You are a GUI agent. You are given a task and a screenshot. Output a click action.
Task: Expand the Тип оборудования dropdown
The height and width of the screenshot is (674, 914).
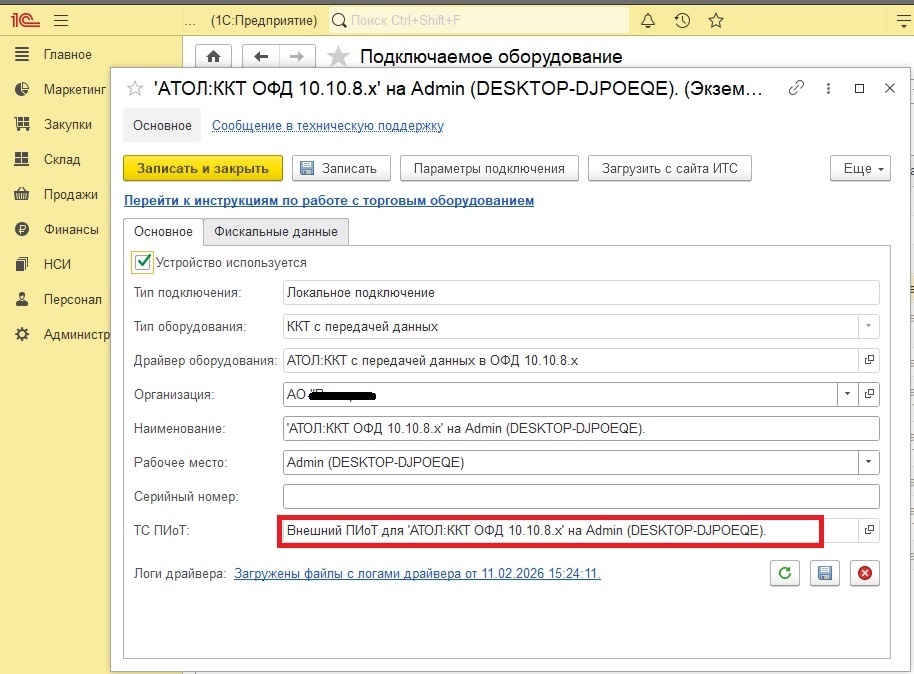869,327
